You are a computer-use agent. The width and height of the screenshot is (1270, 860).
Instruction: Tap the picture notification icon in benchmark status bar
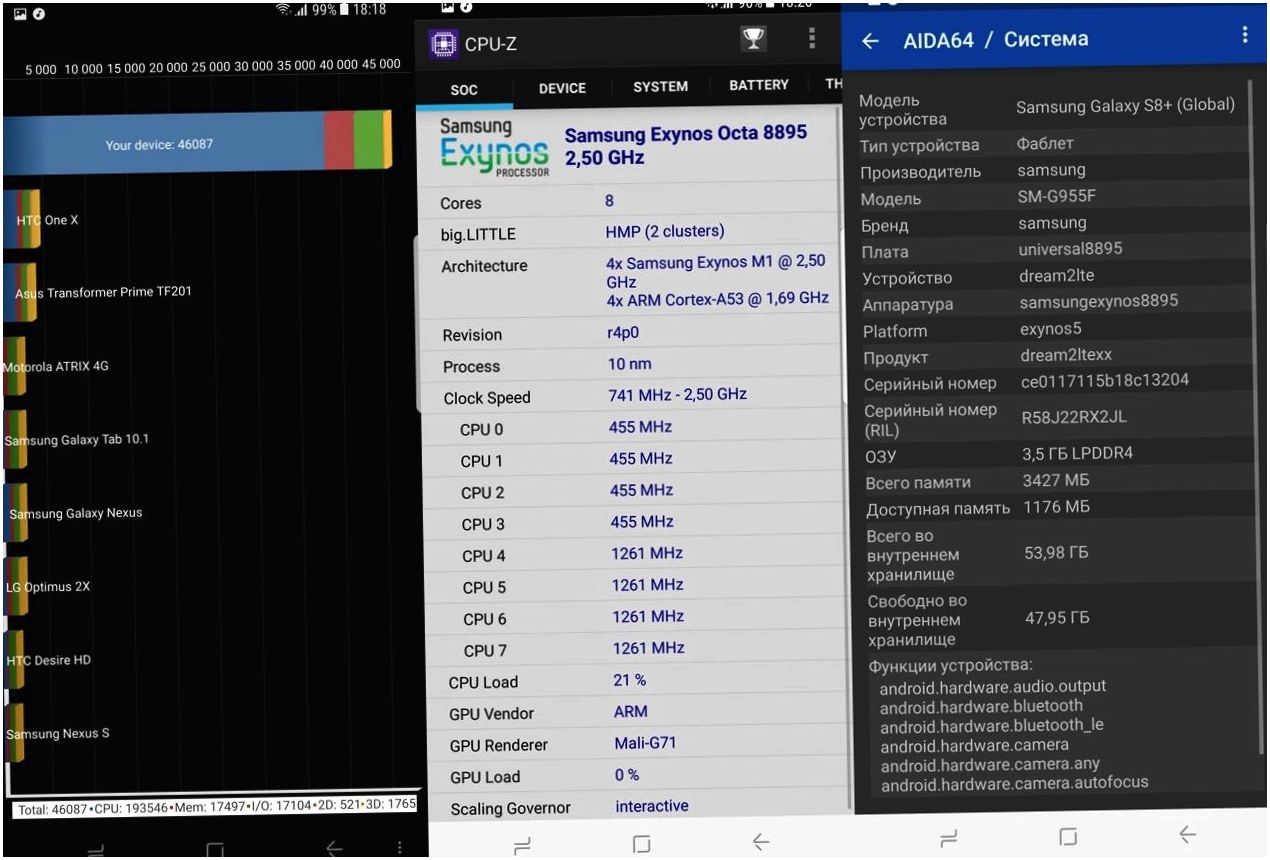coord(20,15)
